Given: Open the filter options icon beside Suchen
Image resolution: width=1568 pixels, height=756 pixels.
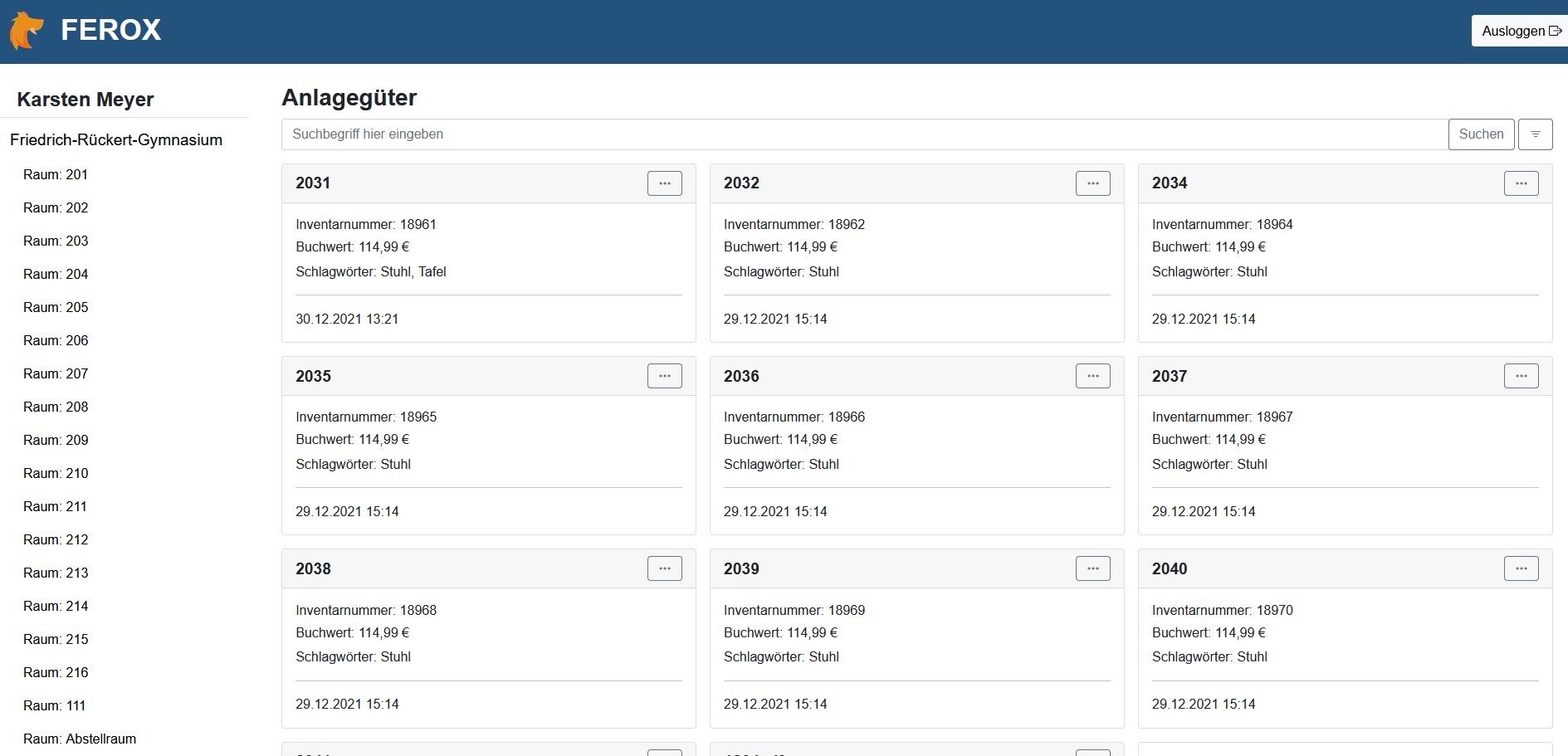Looking at the screenshot, I should tap(1535, 134).
